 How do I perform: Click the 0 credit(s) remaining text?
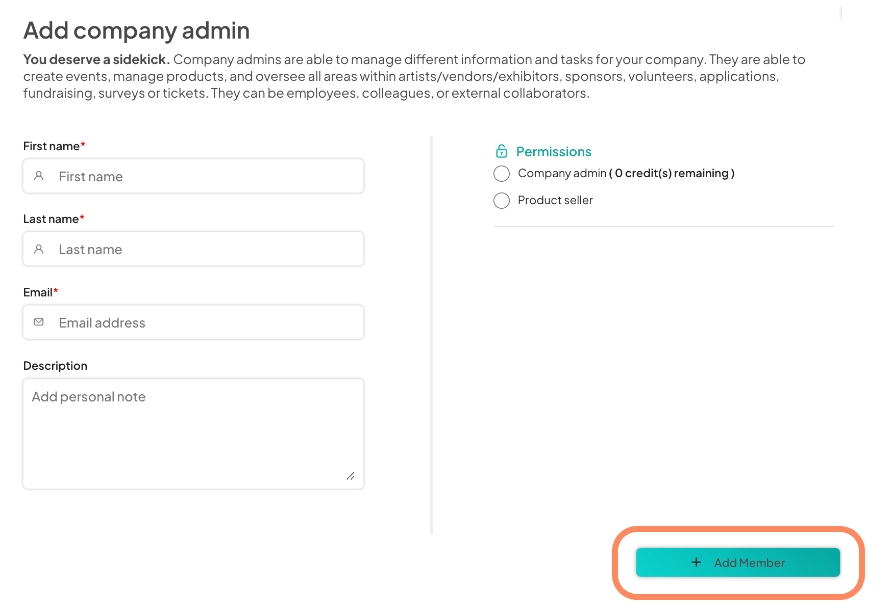pyautogui.click(x=672, y=172)
